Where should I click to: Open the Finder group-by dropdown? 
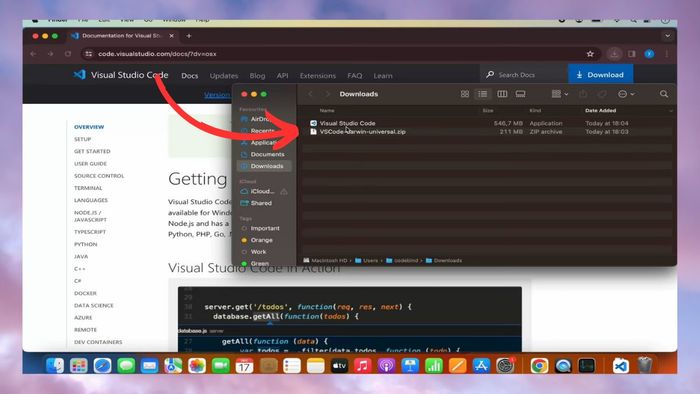click(x=560, y=94)
